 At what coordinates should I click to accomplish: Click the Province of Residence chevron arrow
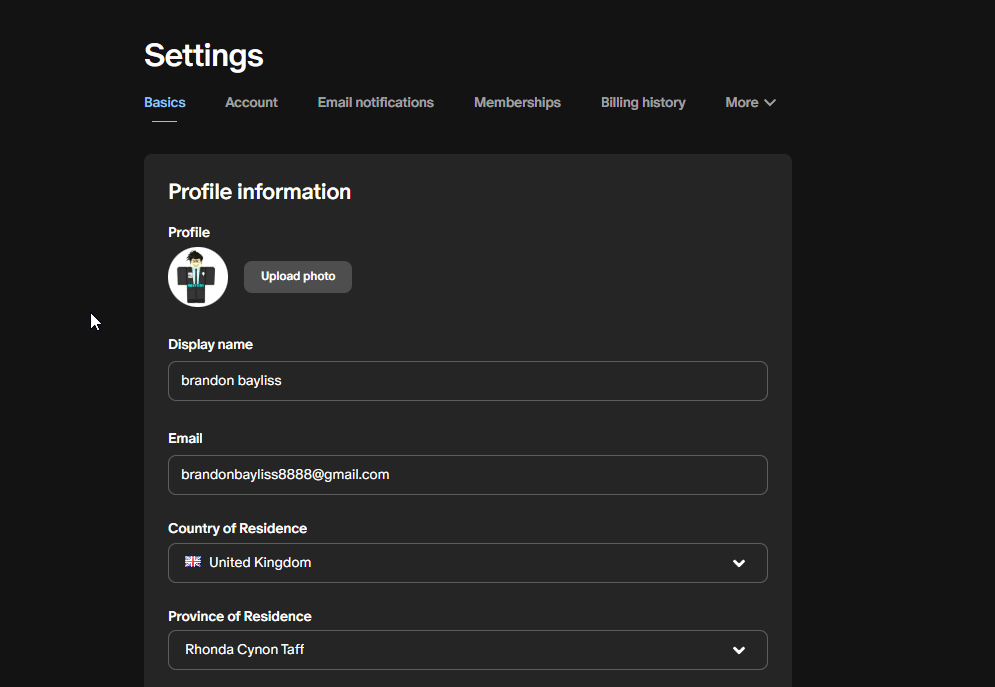click(x=739, y=650)
